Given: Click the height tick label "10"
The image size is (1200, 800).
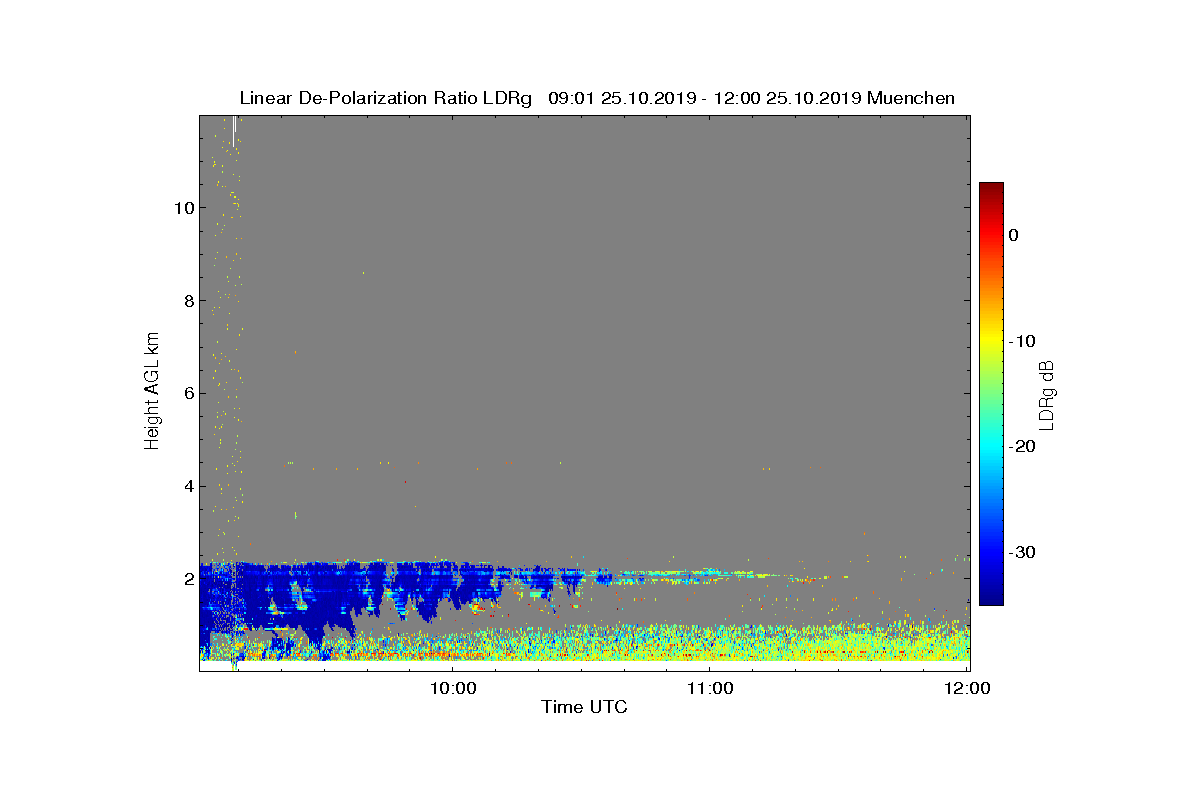Looking at the screenshot, I should (x=183, y=208).
